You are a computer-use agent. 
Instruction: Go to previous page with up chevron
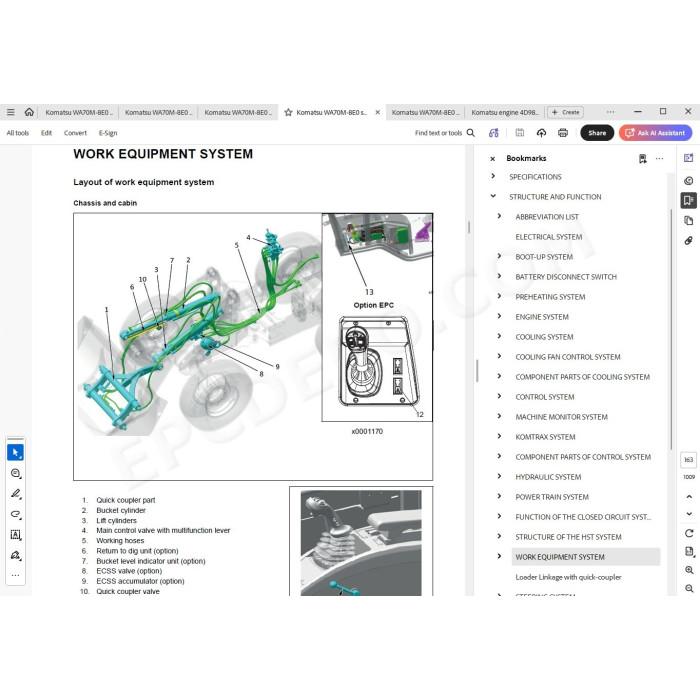click(689, 496)
